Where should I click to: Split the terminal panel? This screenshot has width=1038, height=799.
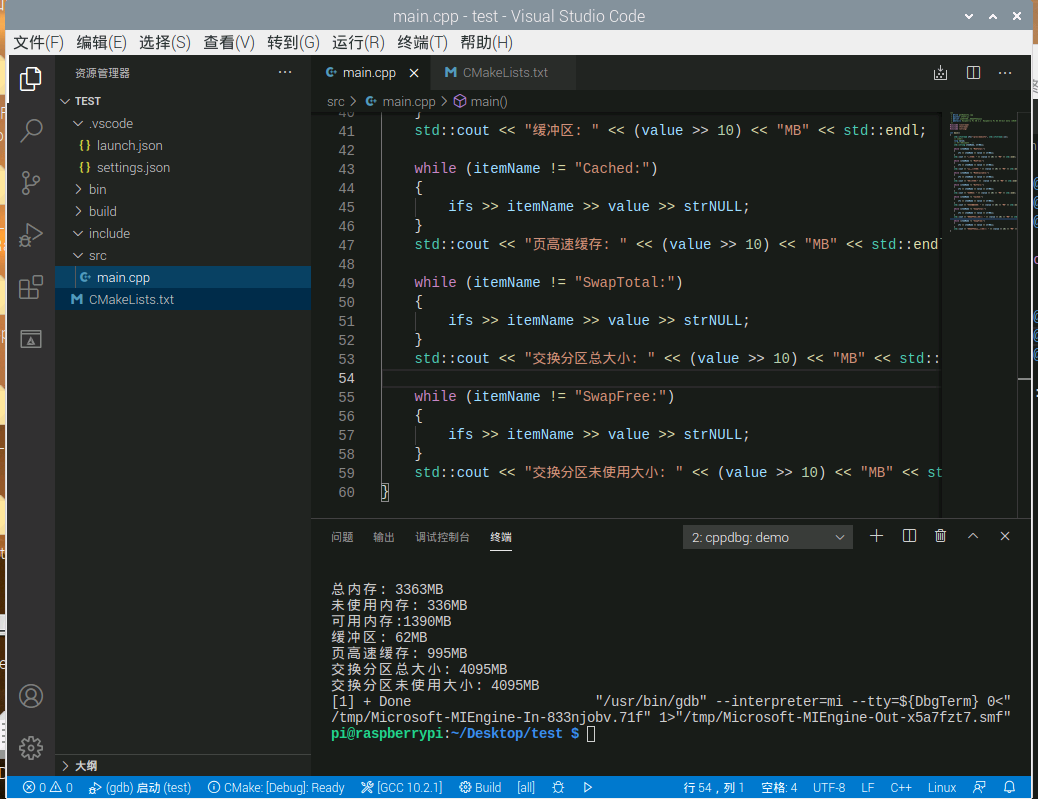(x=910, y=536)
